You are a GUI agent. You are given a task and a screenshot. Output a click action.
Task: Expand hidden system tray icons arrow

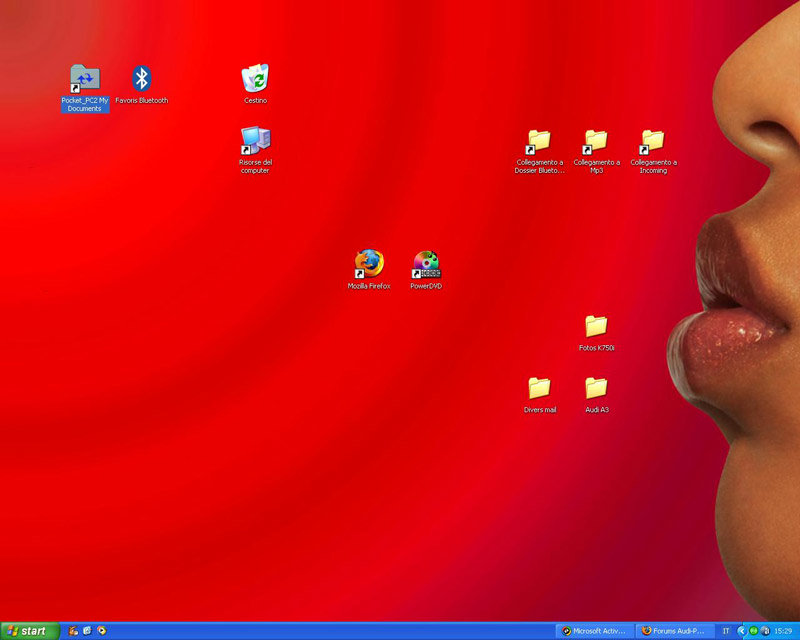[x=741, y=631]
